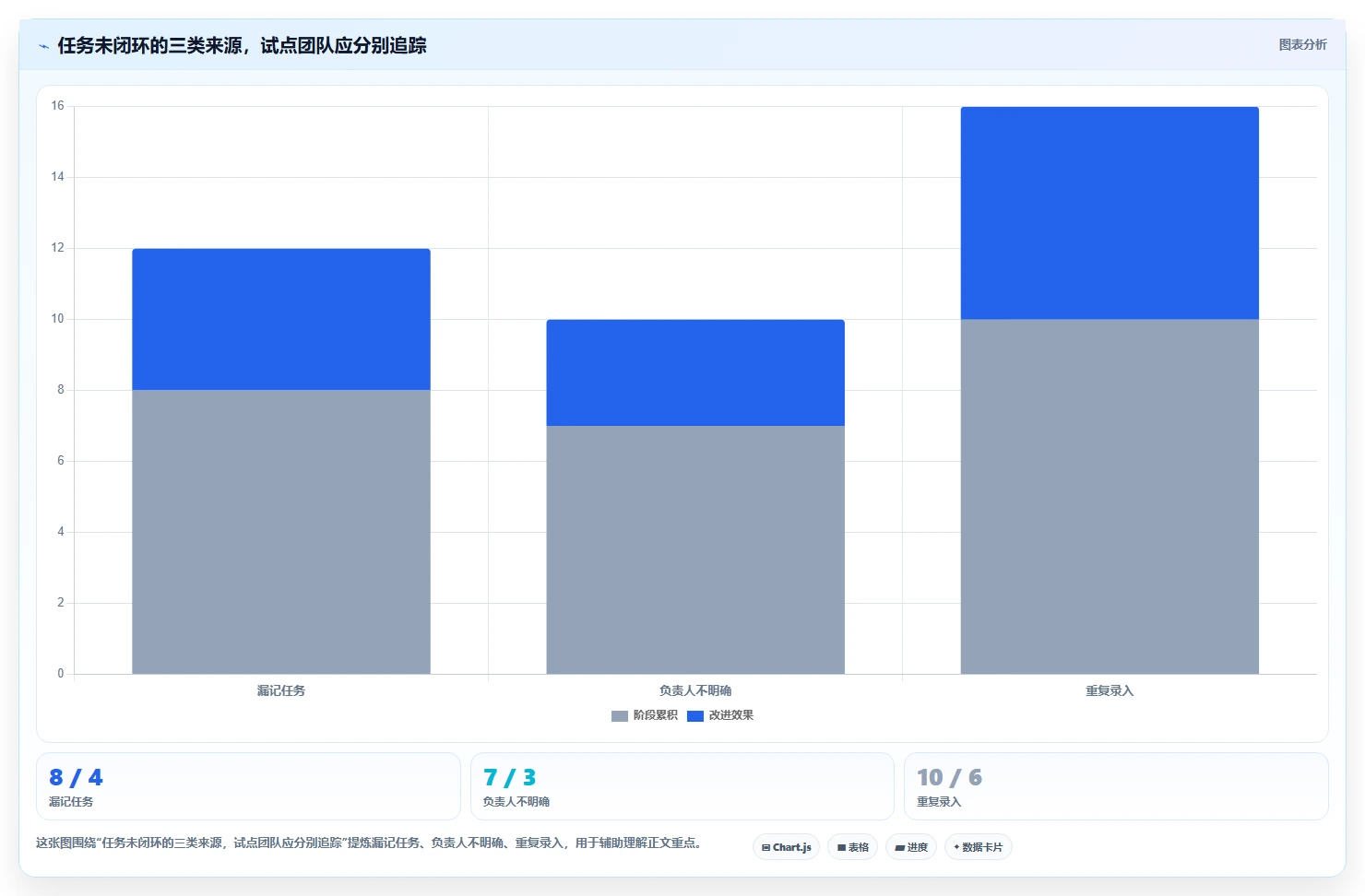Click the y-axis value 12
Viewport: 1365px width, 896px height.
(x=57, y=248)
